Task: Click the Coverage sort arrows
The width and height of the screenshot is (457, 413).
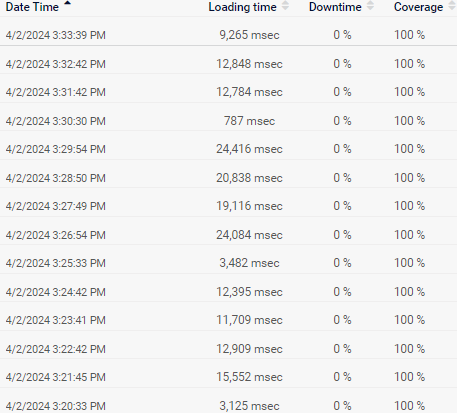Action: pos(452,6)
